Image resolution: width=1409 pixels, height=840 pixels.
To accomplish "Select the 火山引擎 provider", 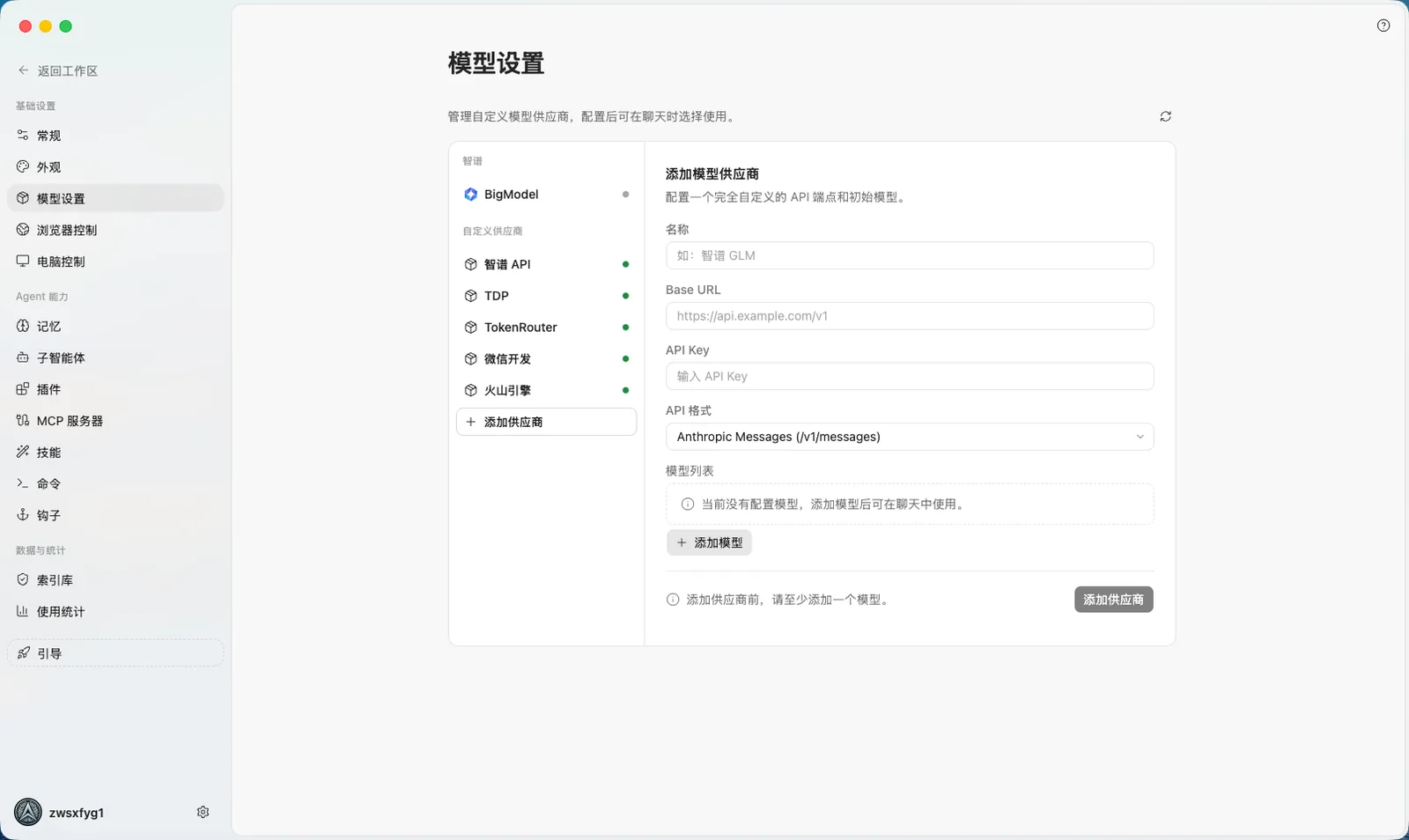I will [546, 390].
